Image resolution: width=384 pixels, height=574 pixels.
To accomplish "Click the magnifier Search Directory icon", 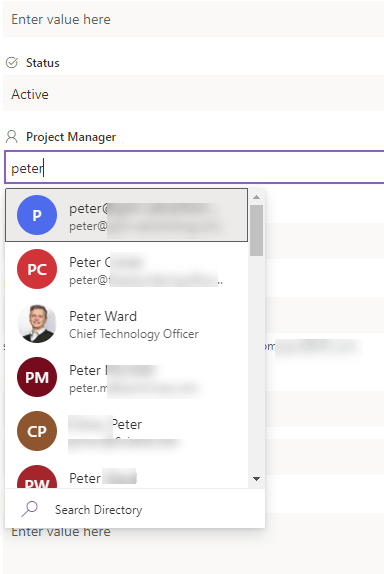I will pyautogui.click(x=30, y=509).
